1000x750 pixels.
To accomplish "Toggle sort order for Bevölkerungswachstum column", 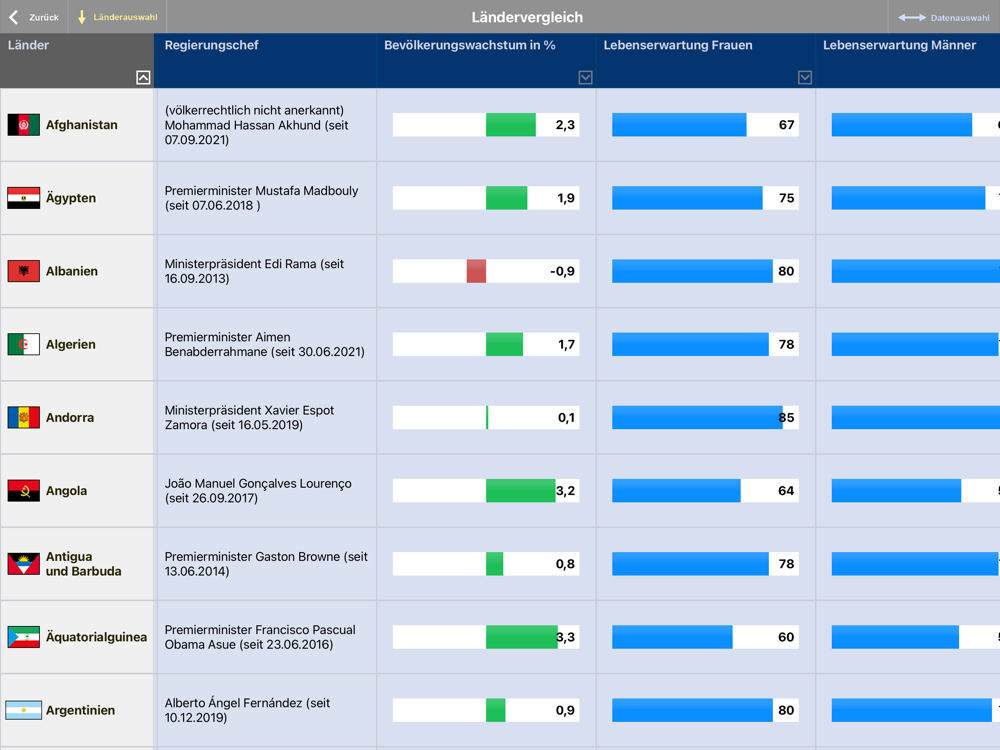I will tap(585, 77).
